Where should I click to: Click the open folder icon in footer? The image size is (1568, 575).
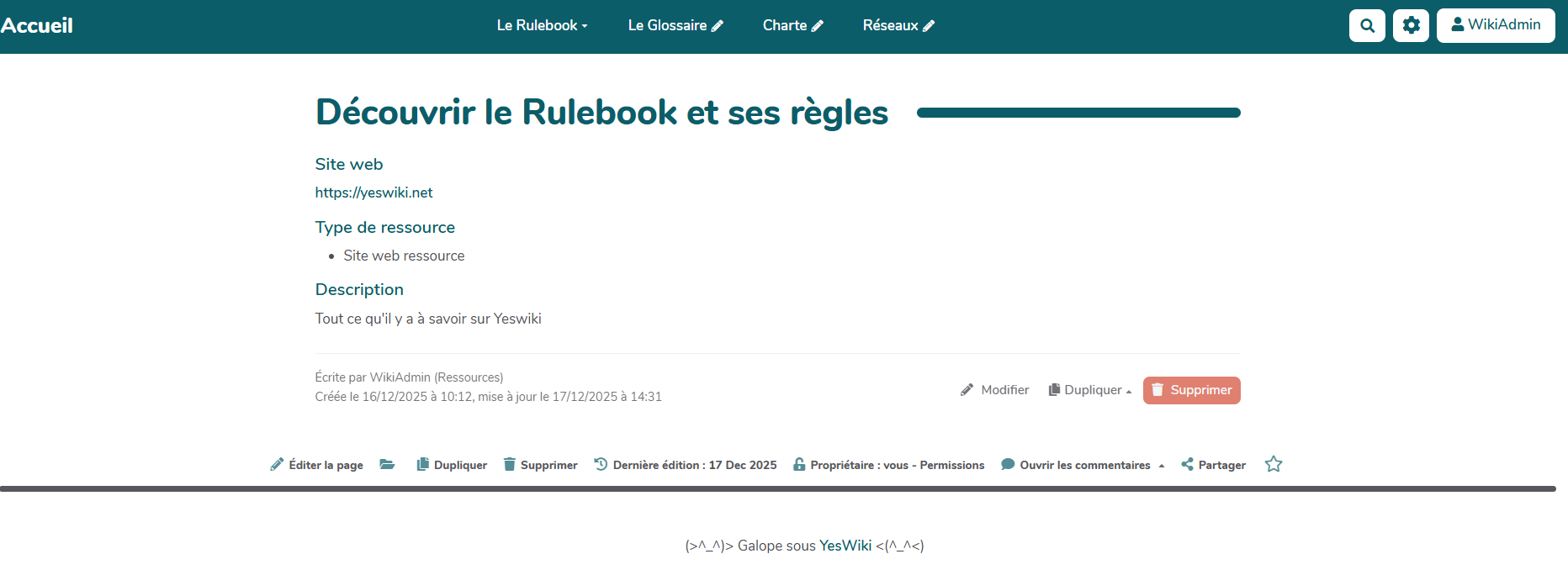(x=387, y=465)
